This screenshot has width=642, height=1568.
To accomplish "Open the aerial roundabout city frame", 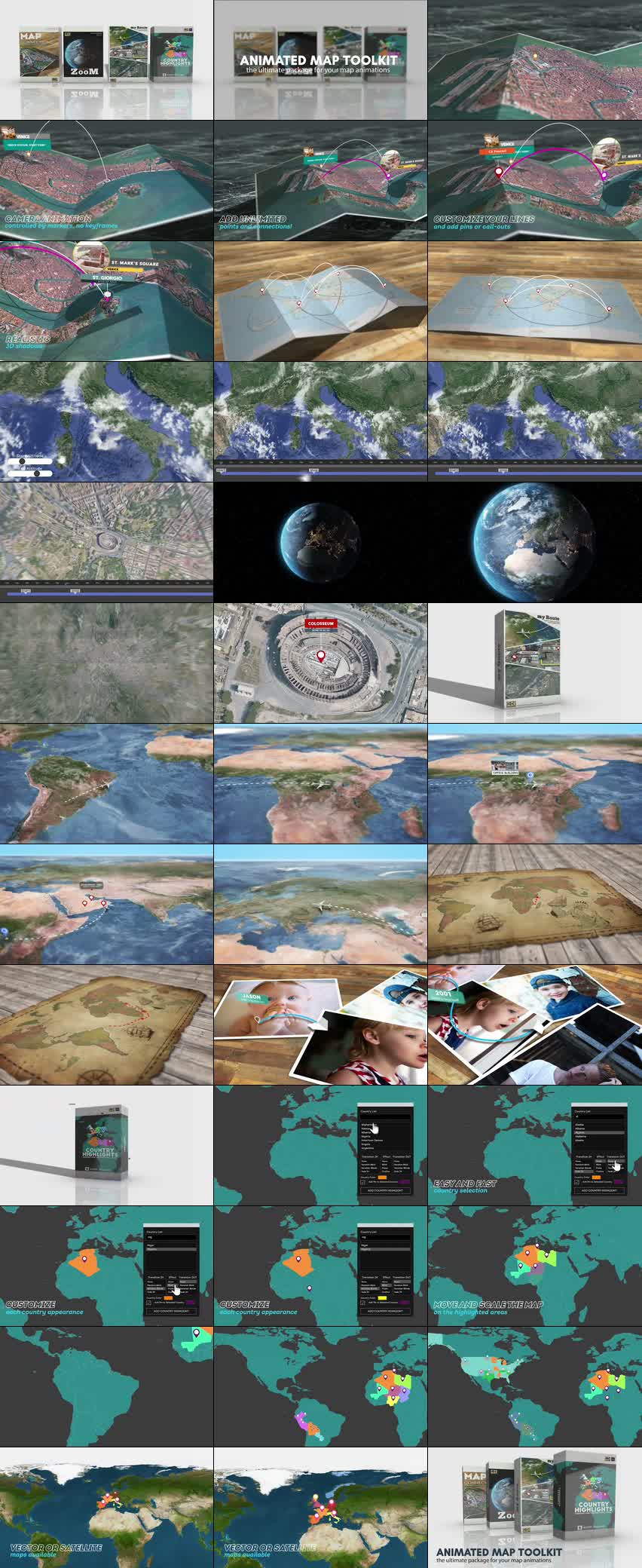I will 106,543.
